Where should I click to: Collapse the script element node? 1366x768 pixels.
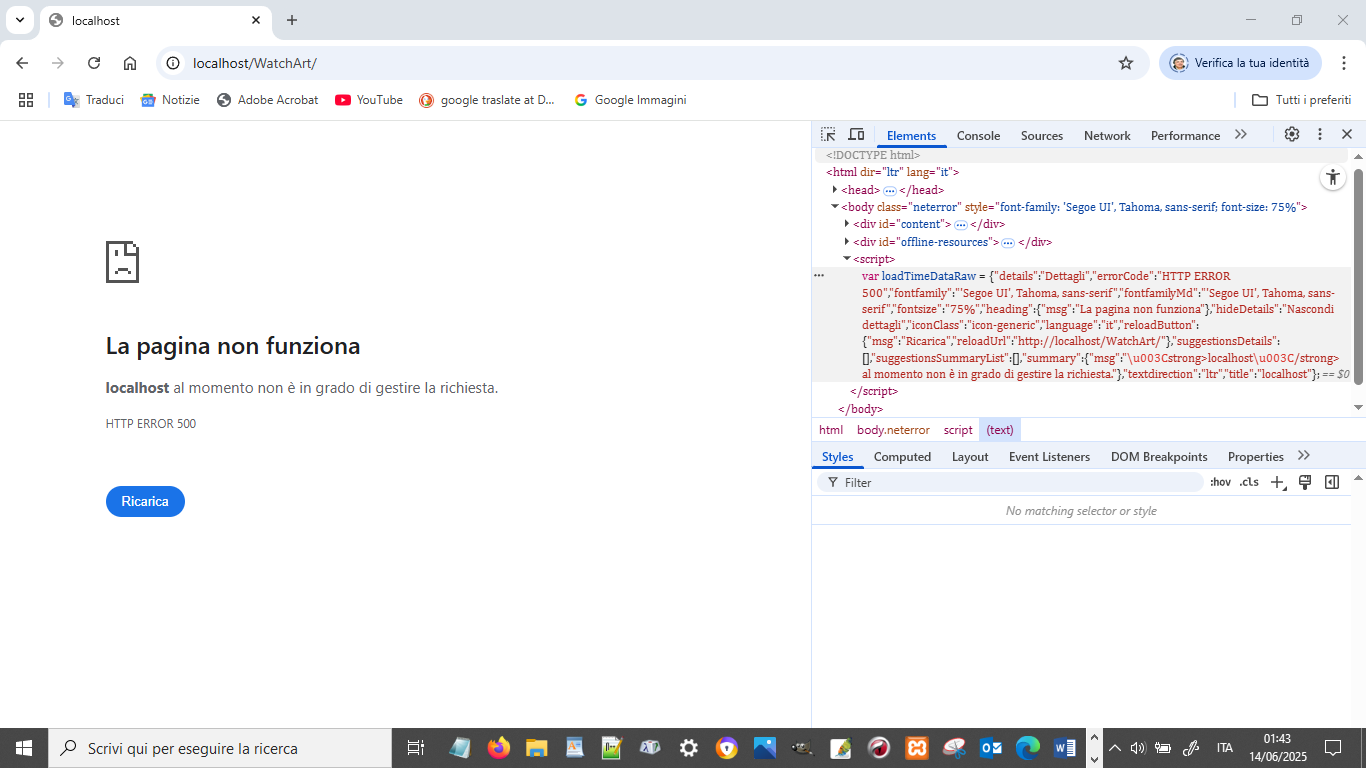click(847, 259)
